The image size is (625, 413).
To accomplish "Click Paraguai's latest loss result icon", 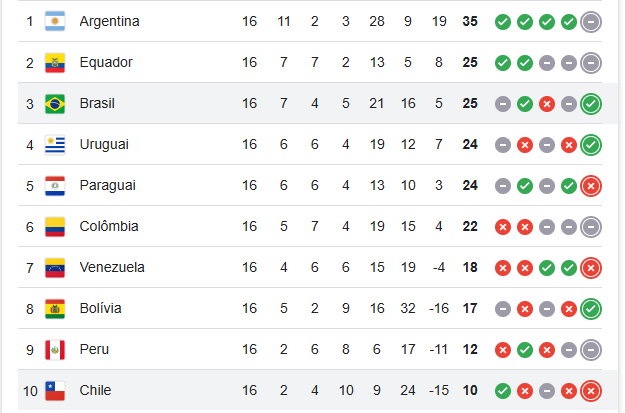I will click(591, 186).
